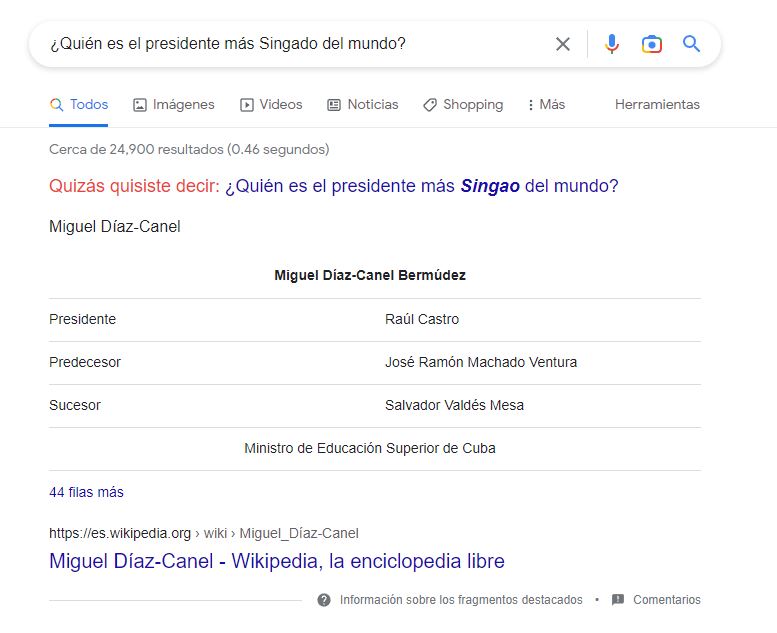Clear the search box with X icon
The image size is (777, 633).
[563, 44]
